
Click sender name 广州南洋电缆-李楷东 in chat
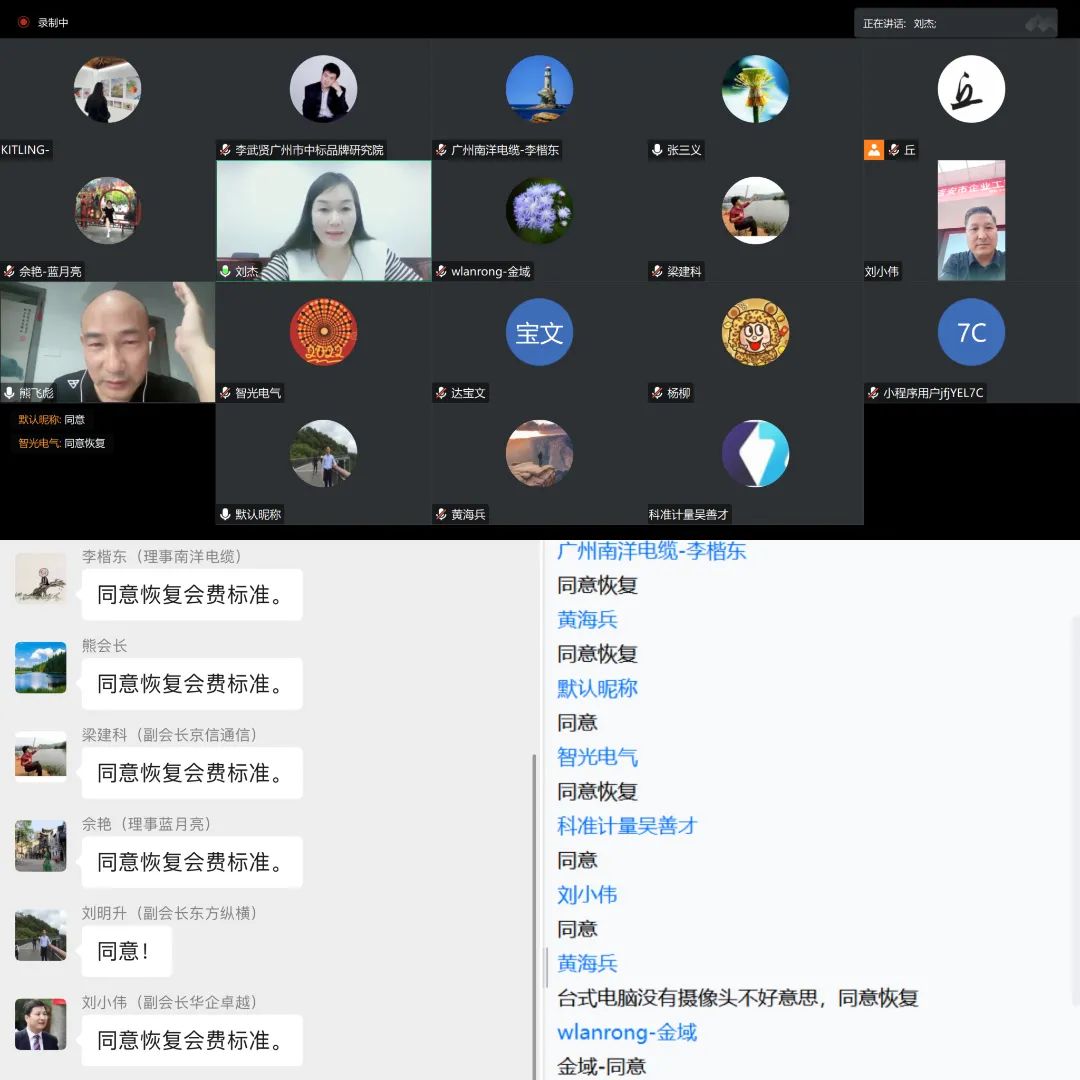(x=651, y=551)
